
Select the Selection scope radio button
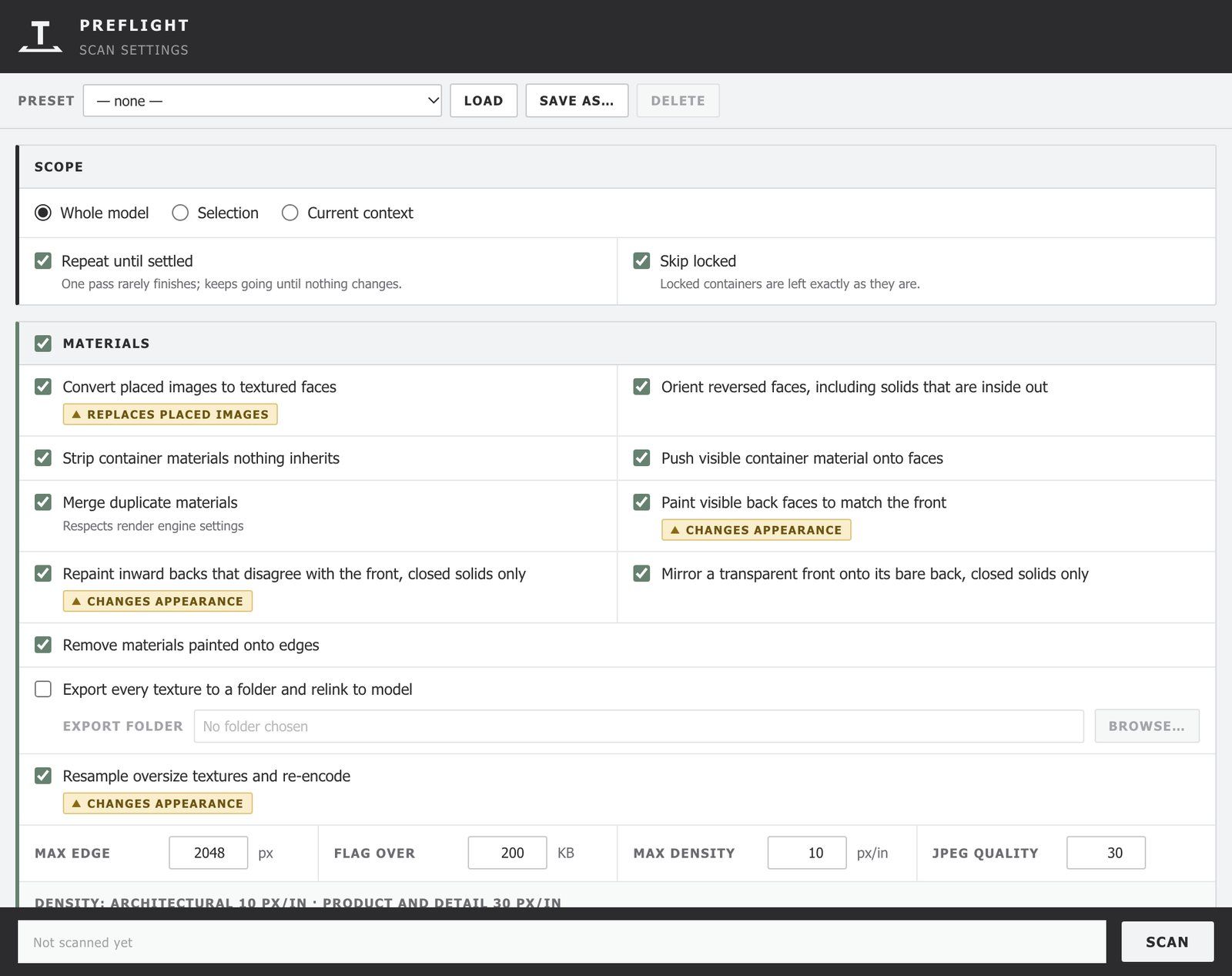click(180, 213)
